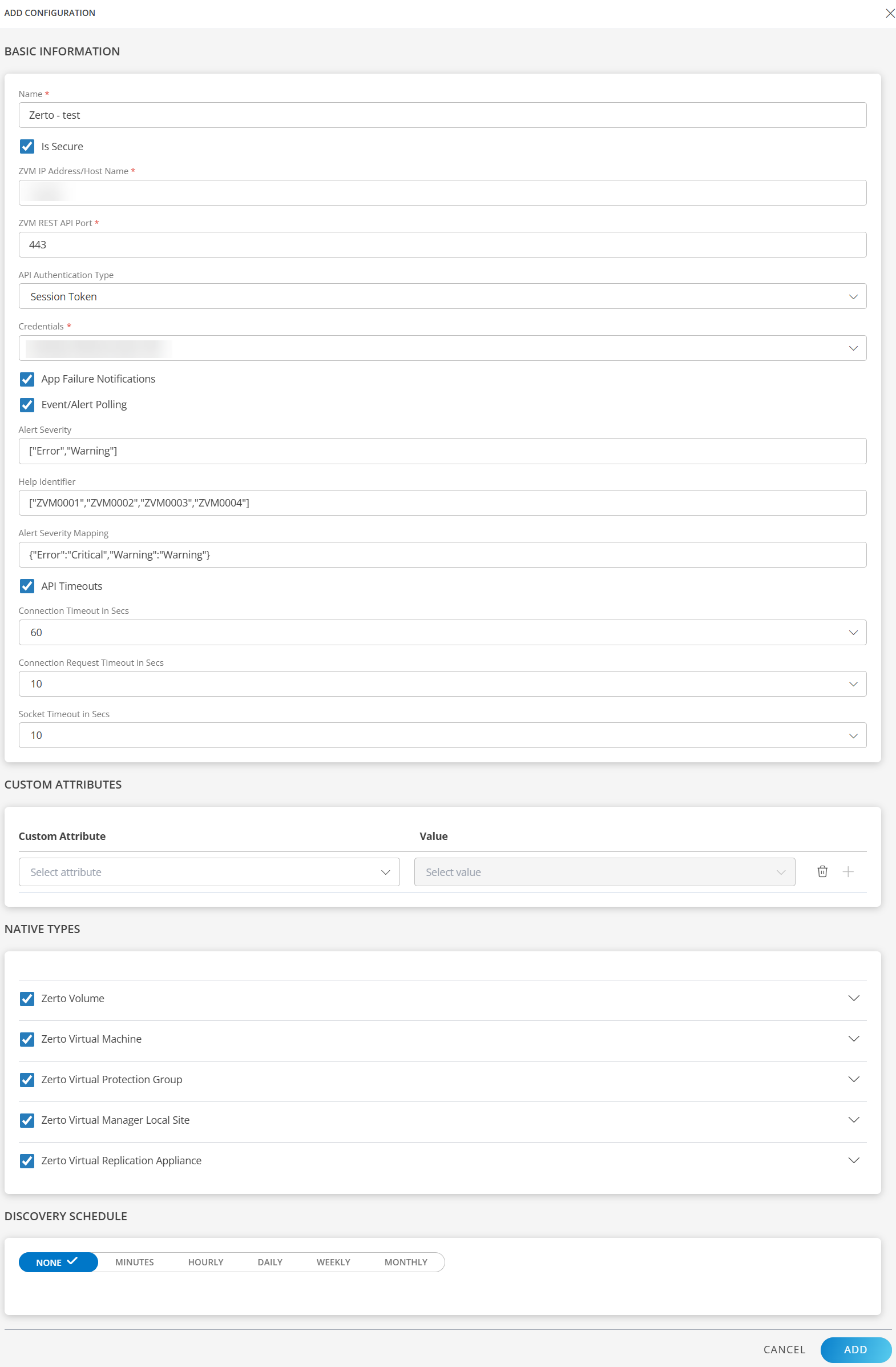Uncheck the API Timeouts checkbox
The width and height of the screenshot is (896, 1367).
pyautogui.click(x=27, y=586)
